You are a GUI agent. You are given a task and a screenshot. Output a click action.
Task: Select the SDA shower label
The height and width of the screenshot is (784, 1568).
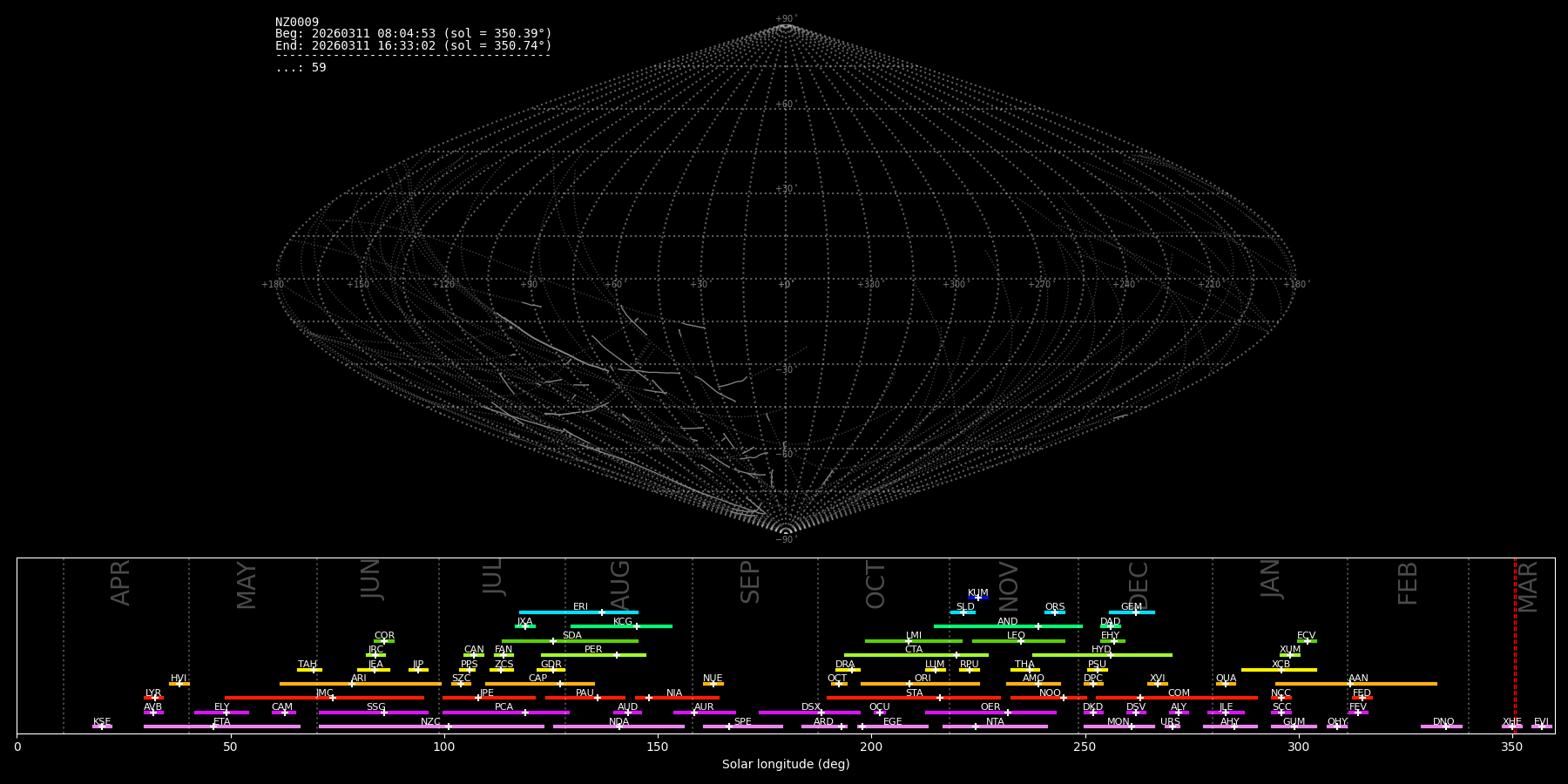pos(572,636)
